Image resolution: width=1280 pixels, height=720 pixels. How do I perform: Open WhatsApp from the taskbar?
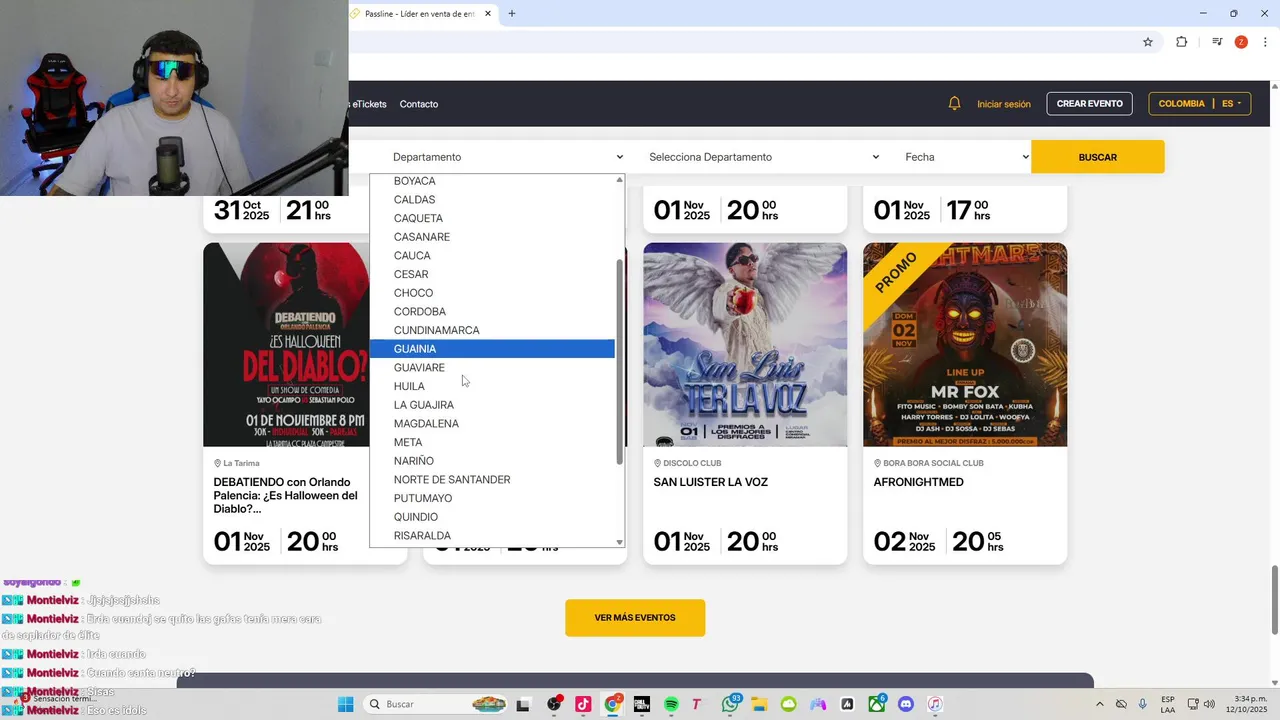730,704
